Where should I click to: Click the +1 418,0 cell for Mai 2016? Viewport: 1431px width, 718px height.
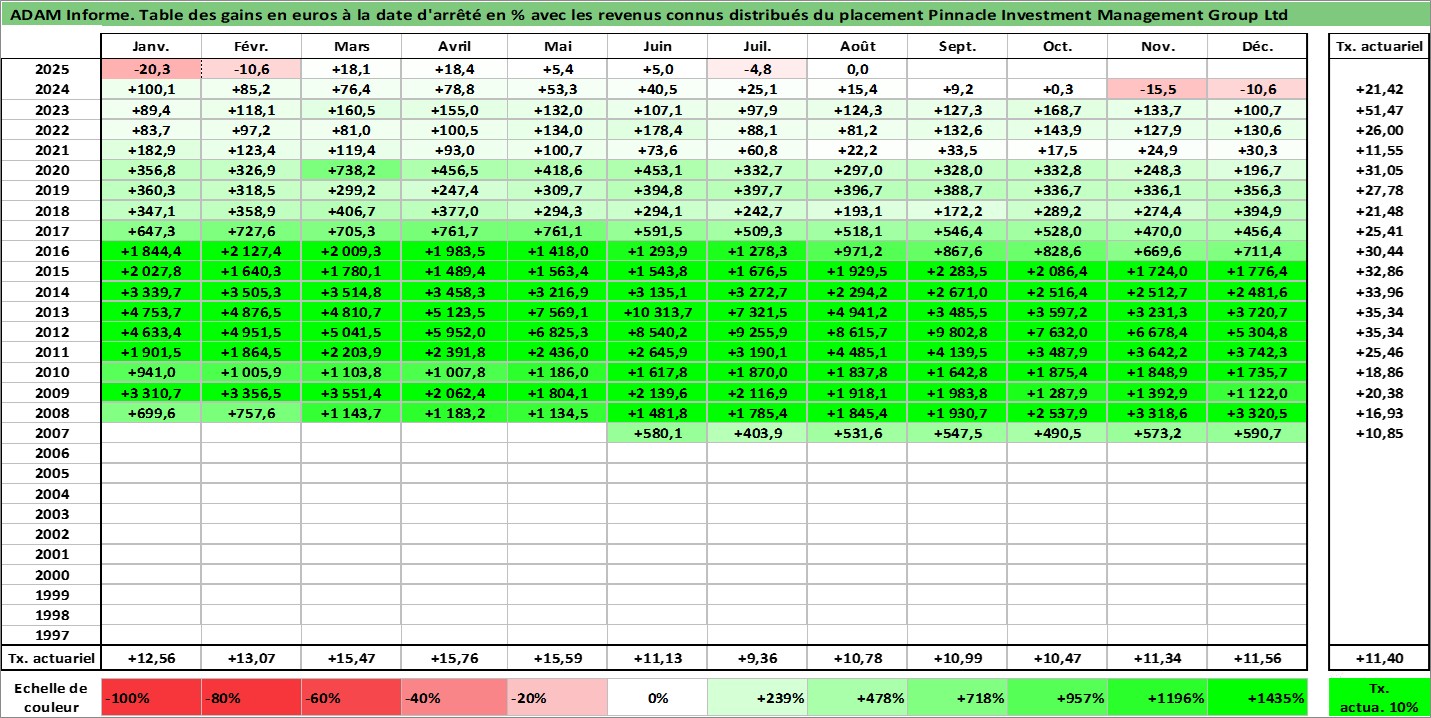click(557, 251)
